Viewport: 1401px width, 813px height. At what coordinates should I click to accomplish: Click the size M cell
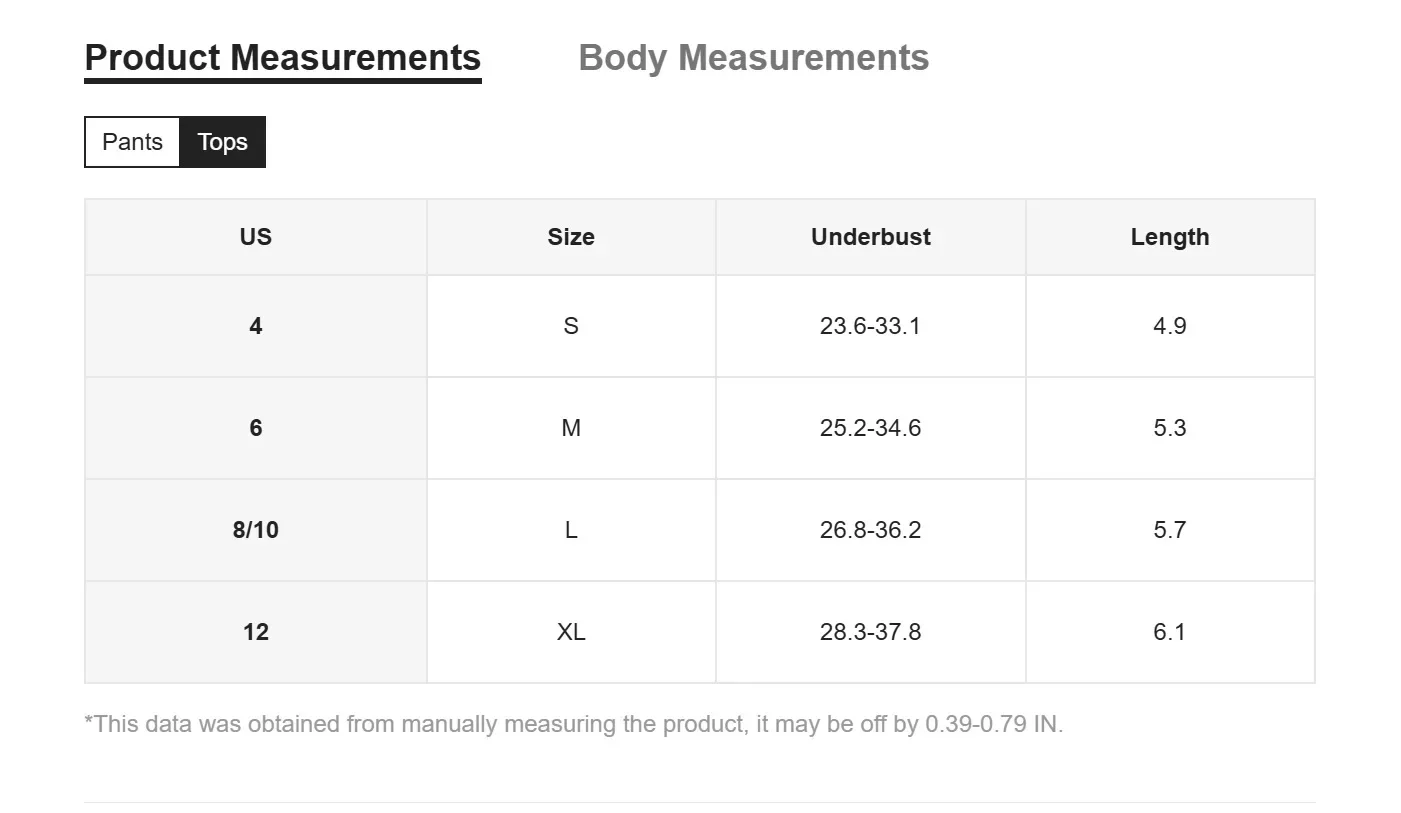pyautogui.click(x=571, y=428)
